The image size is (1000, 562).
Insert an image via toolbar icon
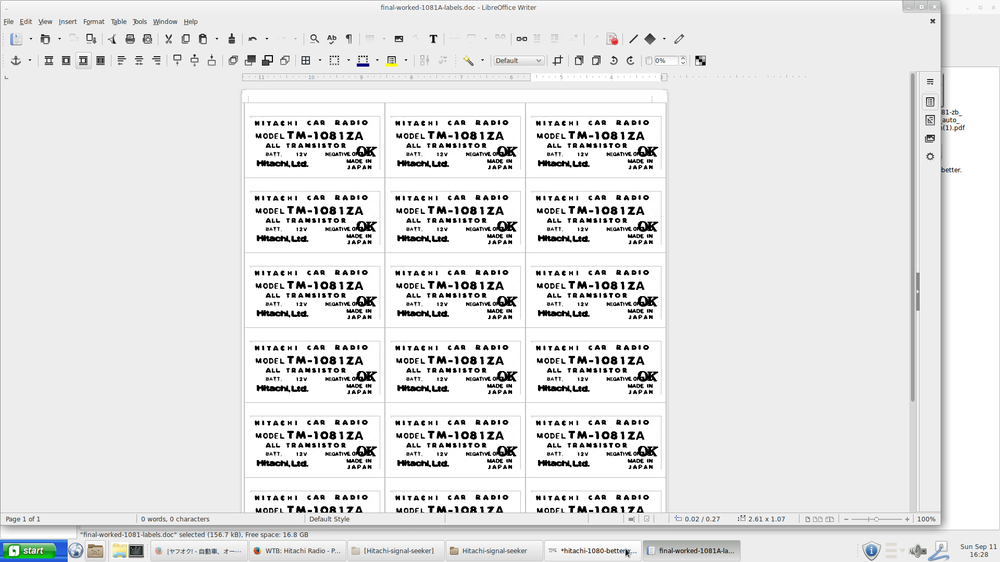(399, 39)
